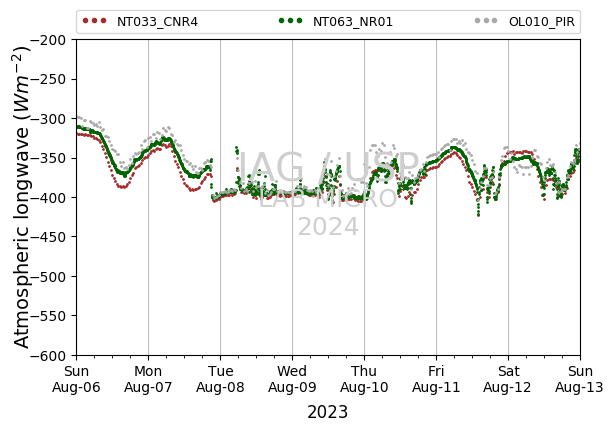
Task: Click the red NT033_CNR4 legend marker
Action: coord(95,21)
